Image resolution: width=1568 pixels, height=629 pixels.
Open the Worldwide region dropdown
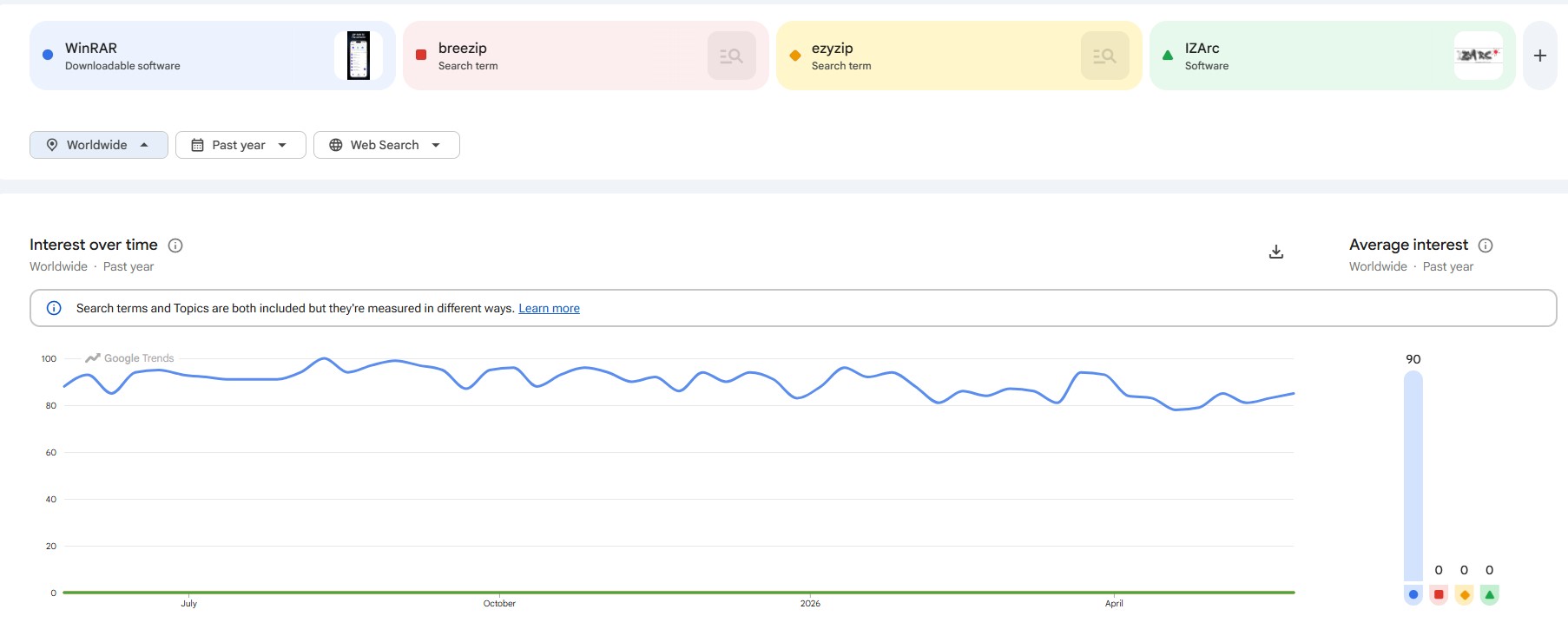tap(99, 145)
